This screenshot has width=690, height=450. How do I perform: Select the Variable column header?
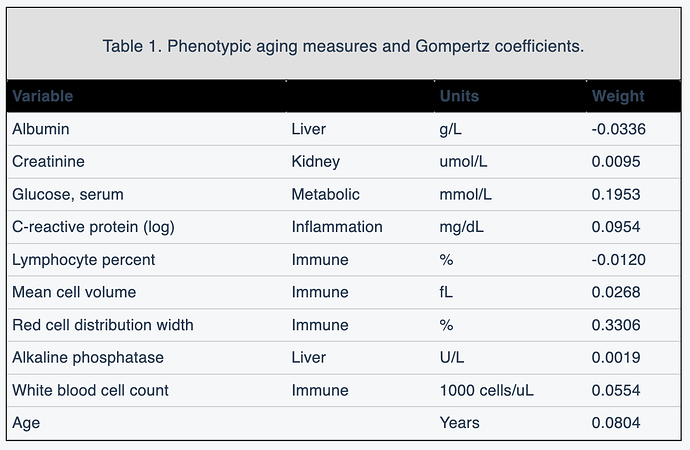pos(43,96)
